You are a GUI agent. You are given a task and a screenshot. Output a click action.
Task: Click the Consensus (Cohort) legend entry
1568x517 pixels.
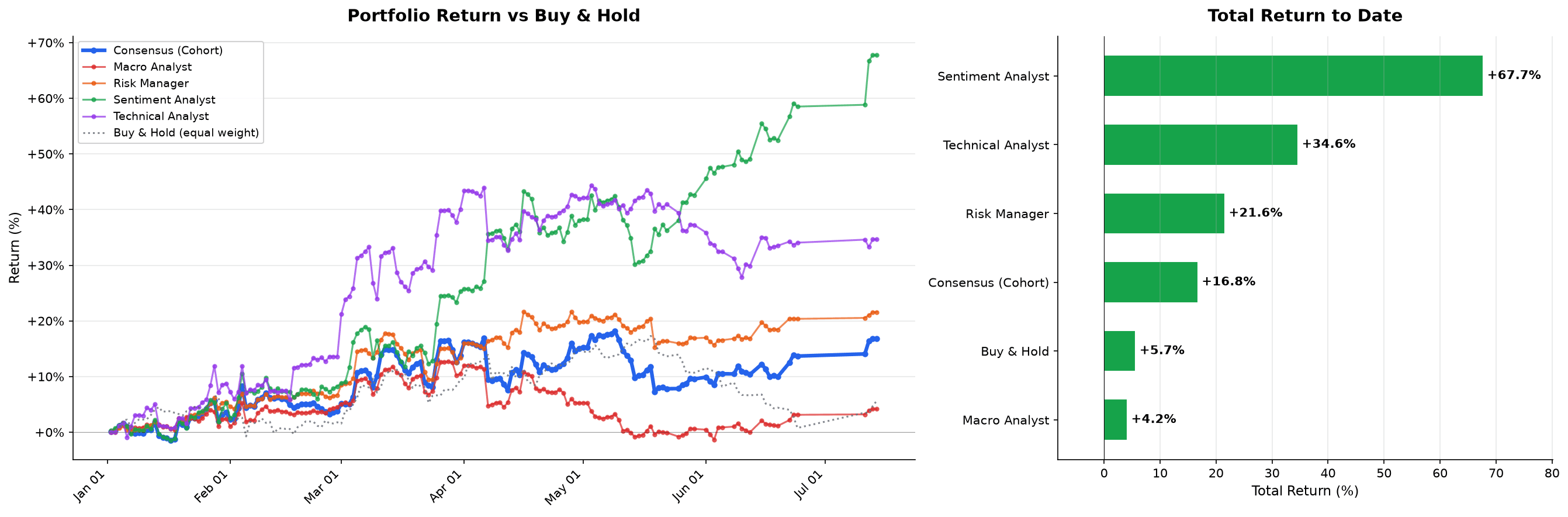[153, 50]
